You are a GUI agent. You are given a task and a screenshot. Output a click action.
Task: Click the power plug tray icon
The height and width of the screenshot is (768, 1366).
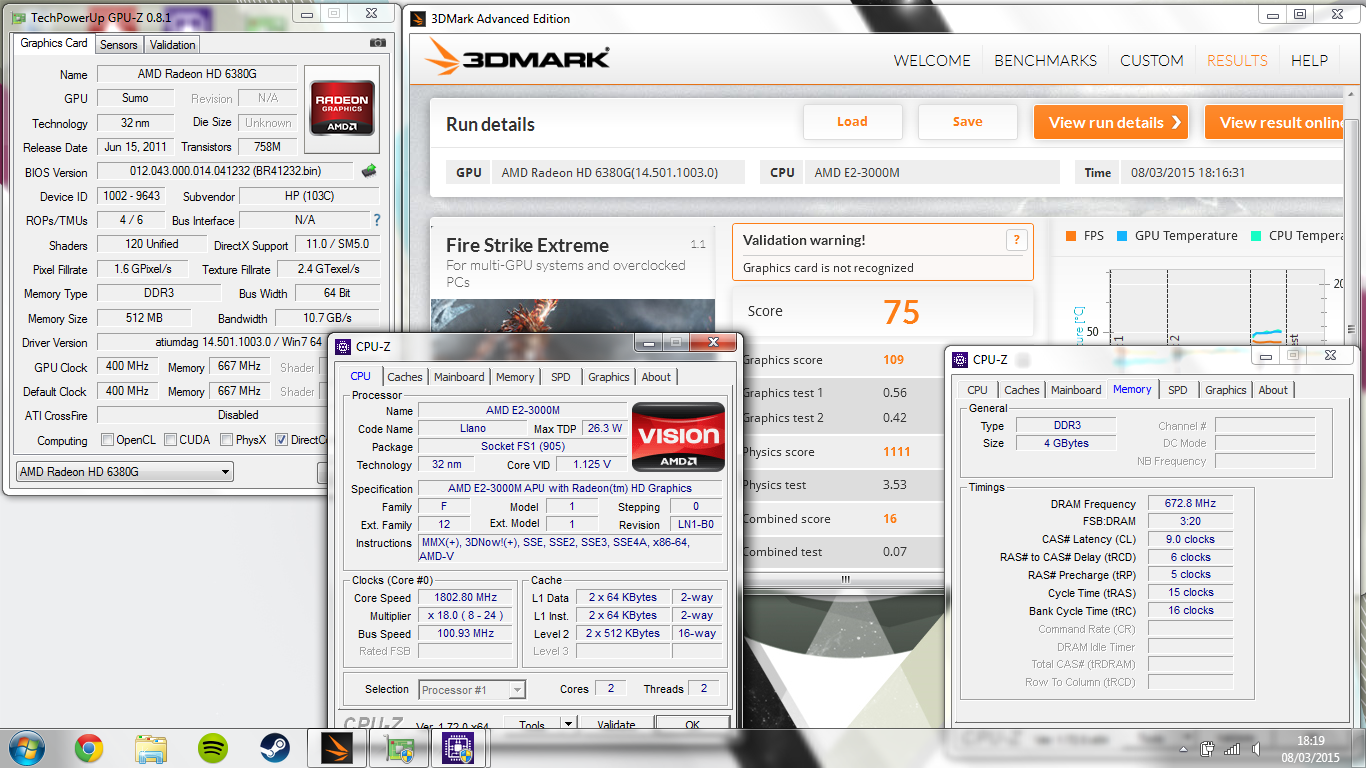[1209, 748]
